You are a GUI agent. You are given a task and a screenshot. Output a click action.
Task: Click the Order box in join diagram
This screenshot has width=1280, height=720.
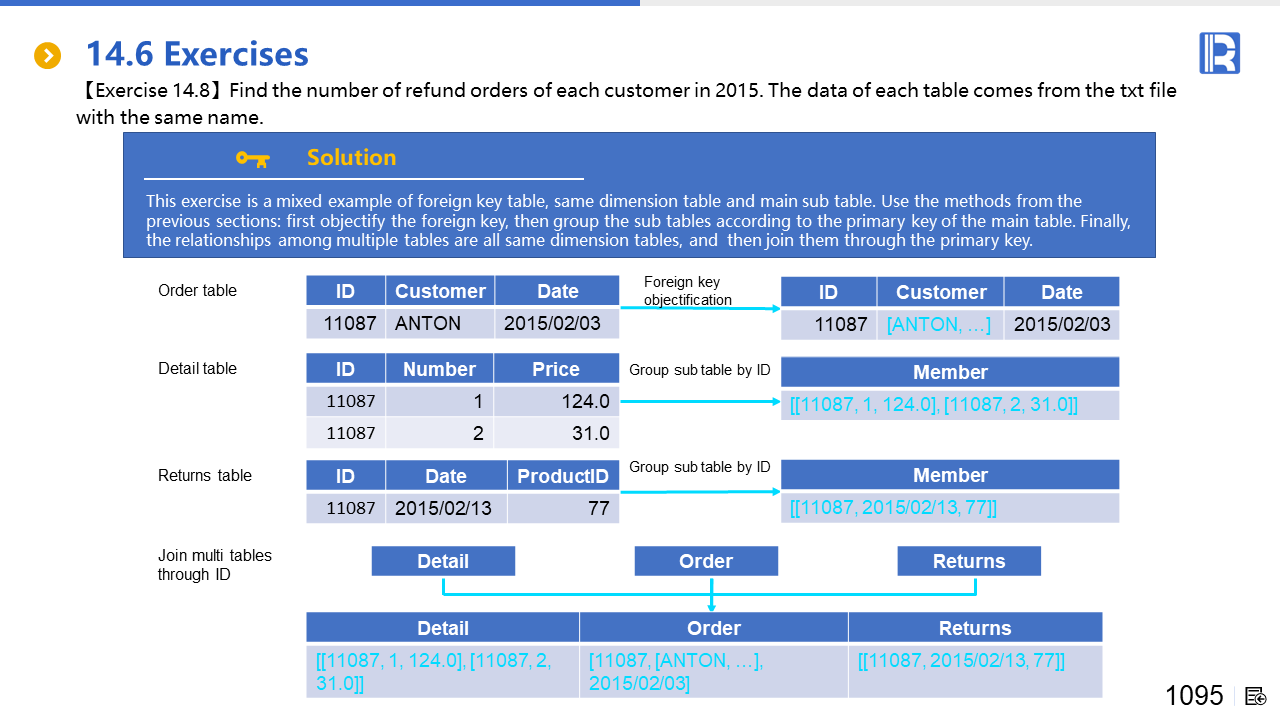coord(706,561)
